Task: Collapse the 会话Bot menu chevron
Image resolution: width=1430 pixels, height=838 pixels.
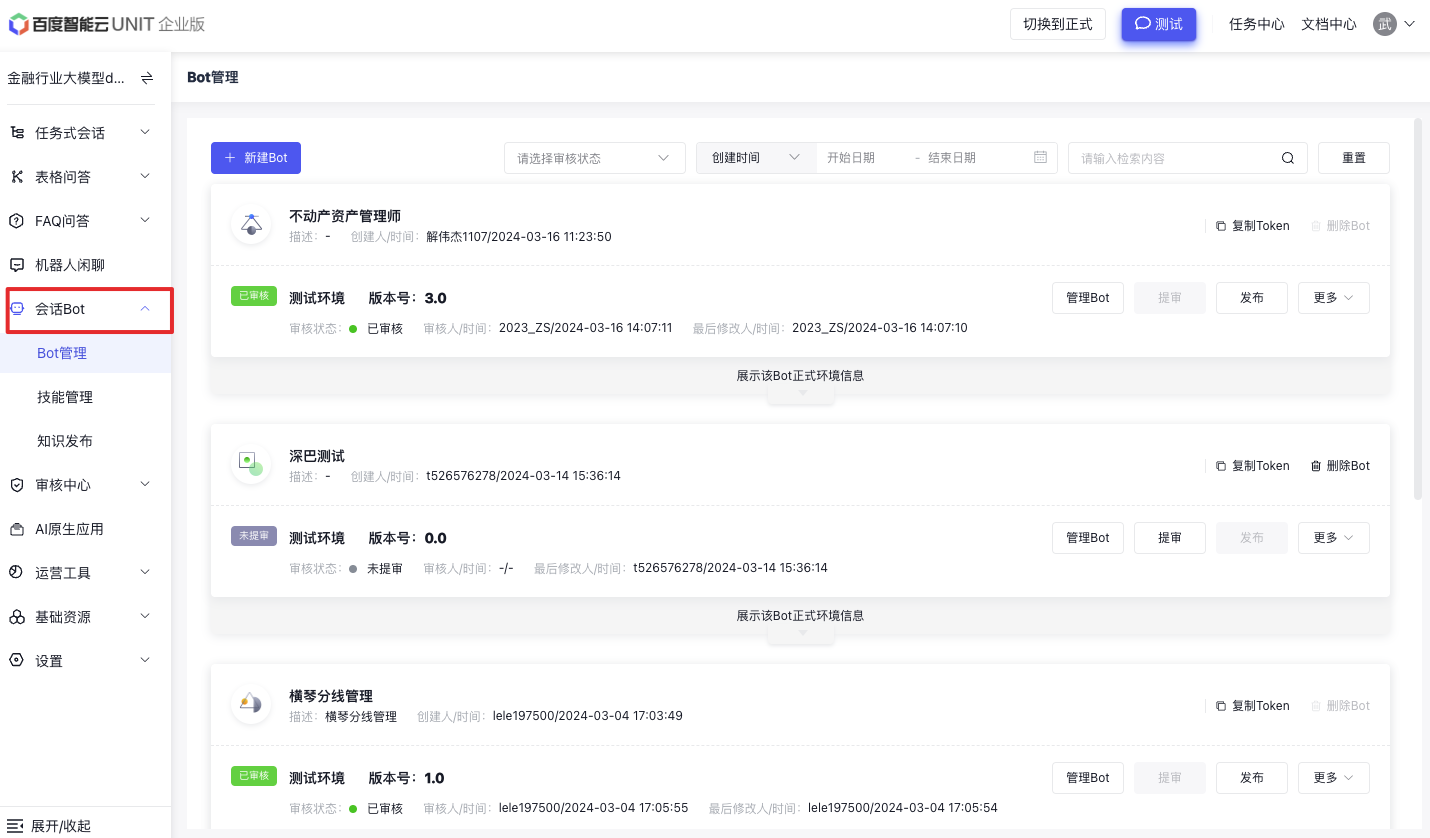Action: point(145,309)
